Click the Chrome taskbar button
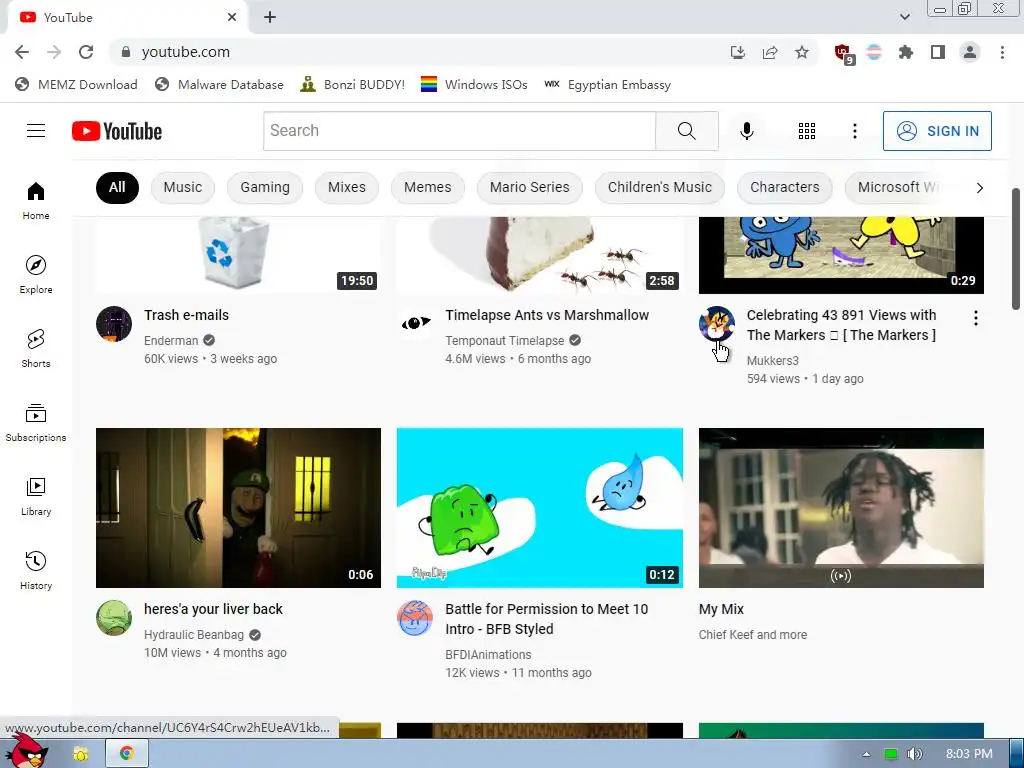1024x768 pixels. coord(127,754)
